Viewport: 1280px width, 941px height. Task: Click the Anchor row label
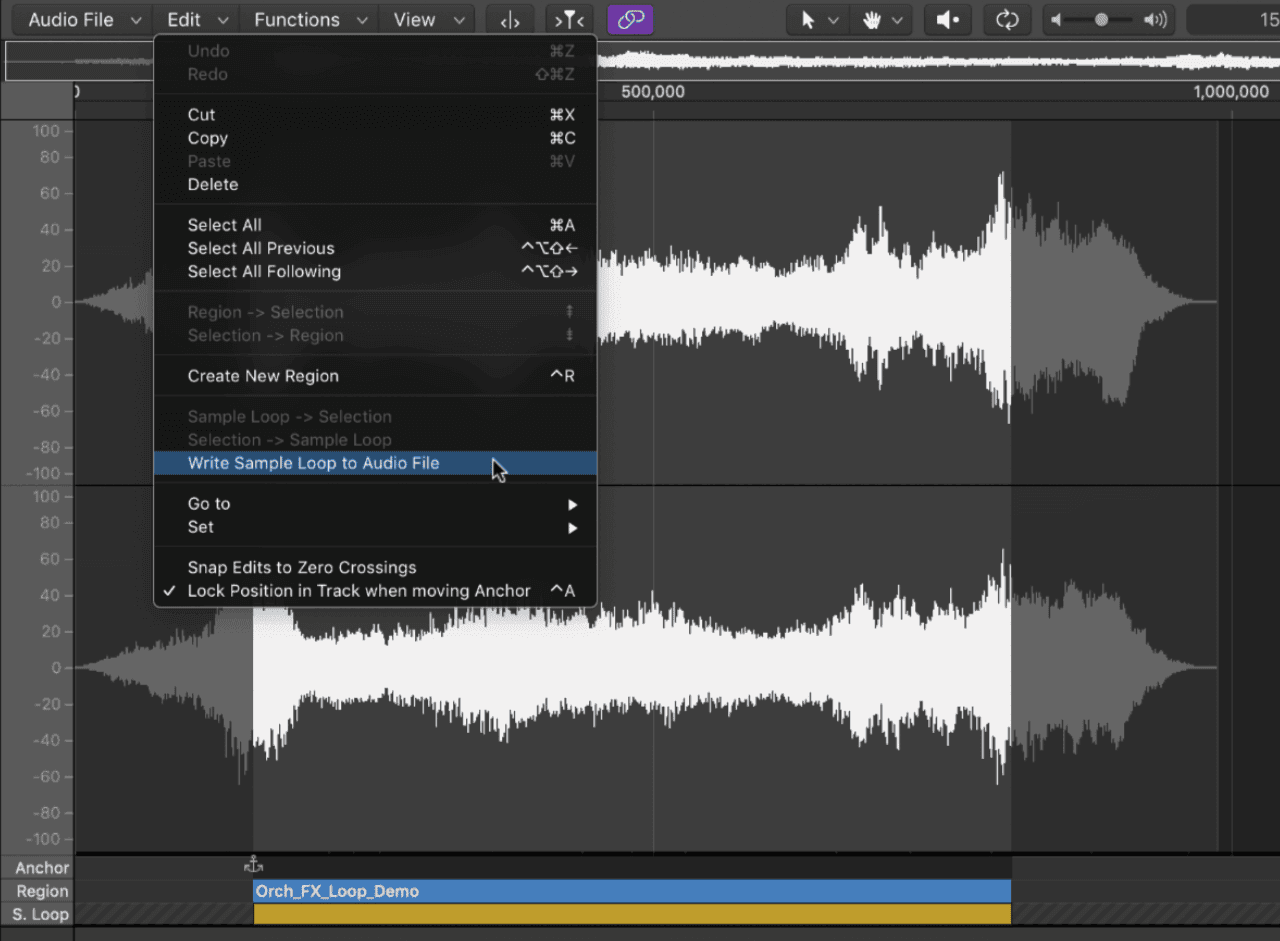pos(42,868)
